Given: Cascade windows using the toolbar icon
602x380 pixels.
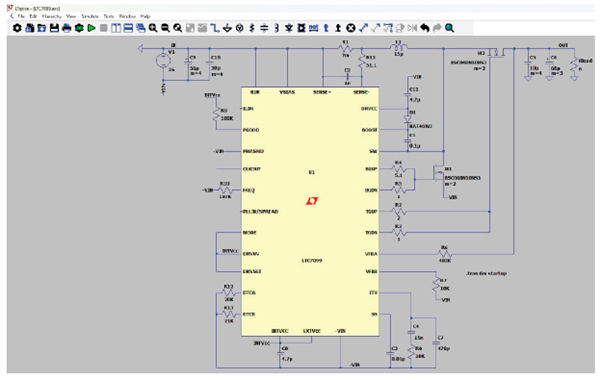Looking at the screenshot, I should [141, 28].
